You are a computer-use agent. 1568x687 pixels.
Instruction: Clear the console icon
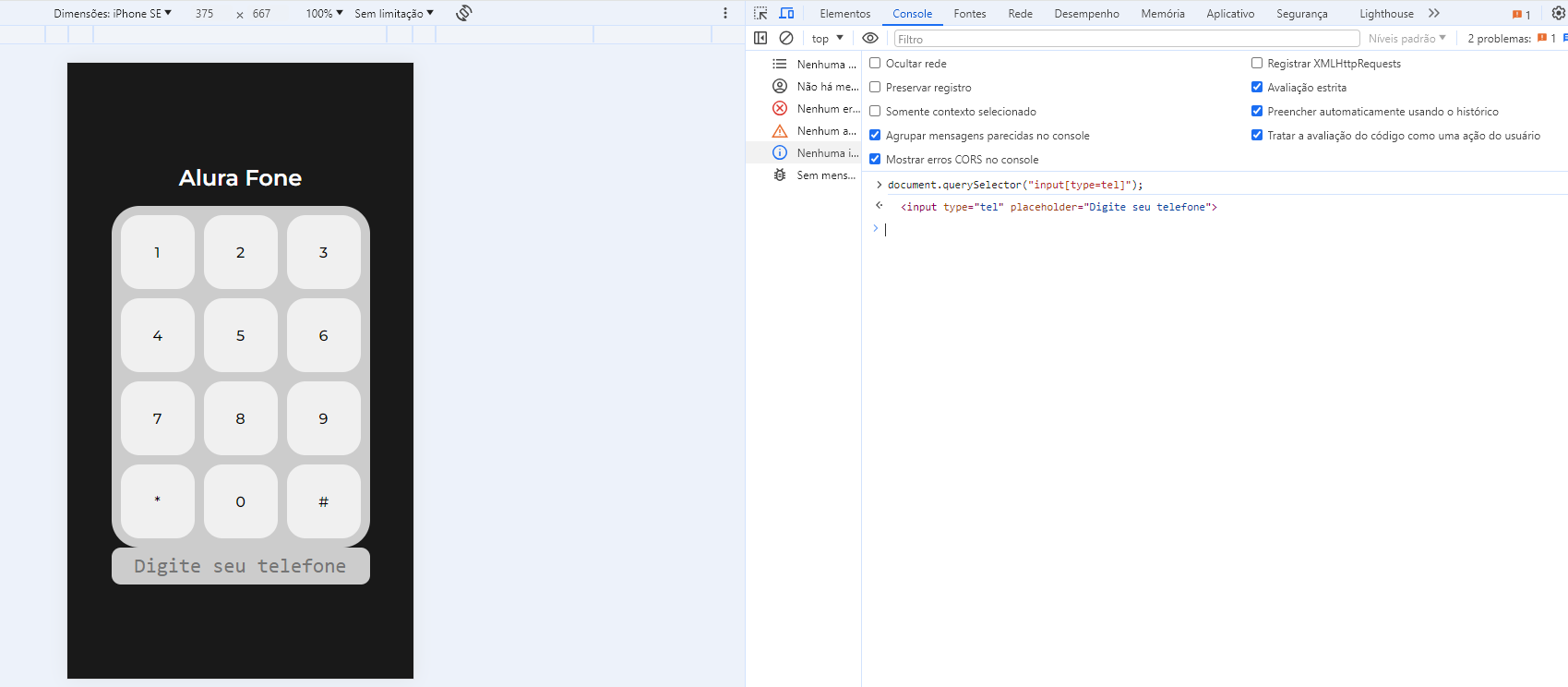(x=786, y=38)
